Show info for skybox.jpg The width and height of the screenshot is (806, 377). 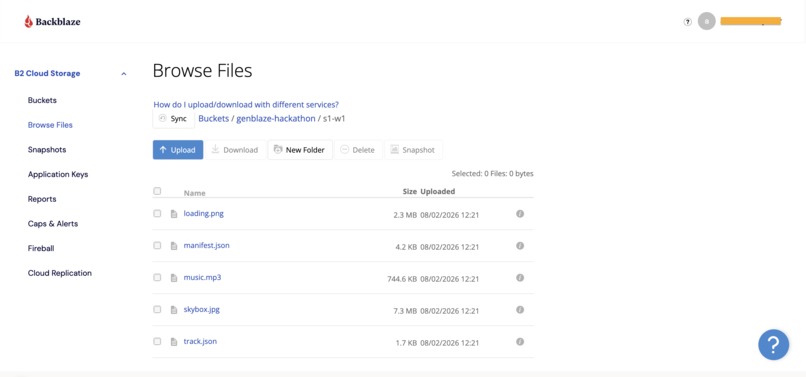(520, 310)
